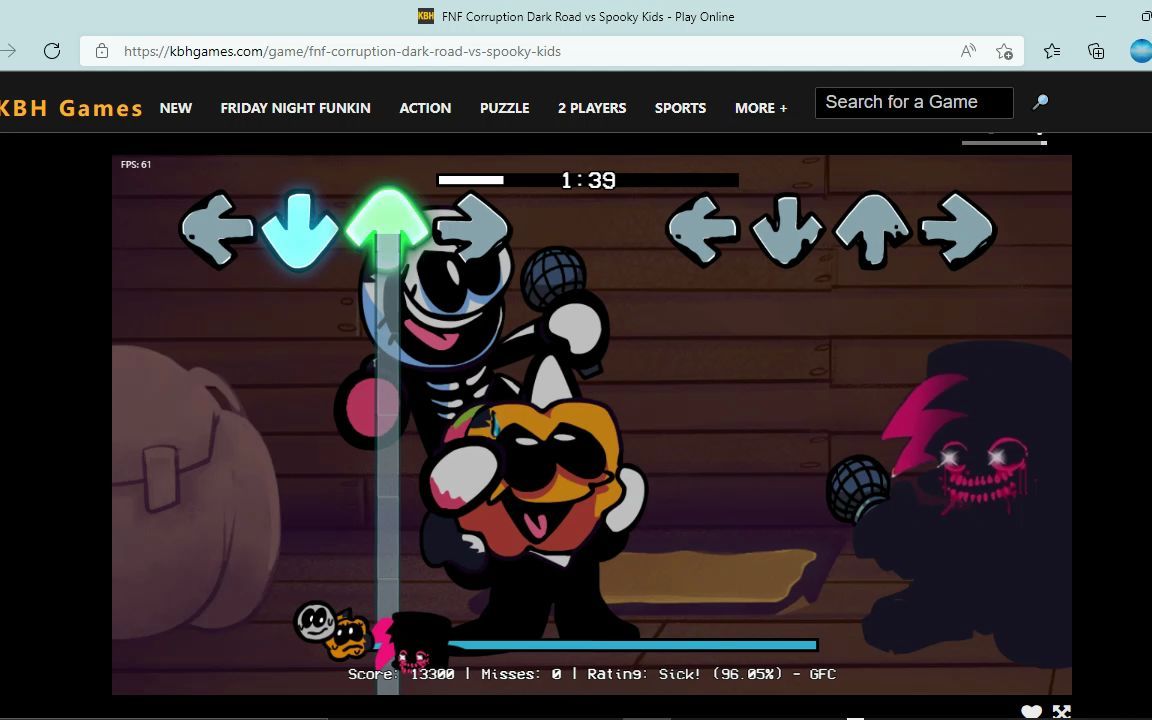The image size is (1152, 720).
Task: Minimize the browser window
Action: click(x=1101, y=16)
